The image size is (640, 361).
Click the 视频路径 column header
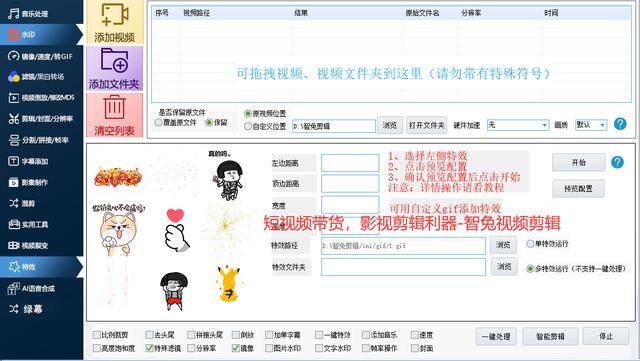click(x=196, y=13)
